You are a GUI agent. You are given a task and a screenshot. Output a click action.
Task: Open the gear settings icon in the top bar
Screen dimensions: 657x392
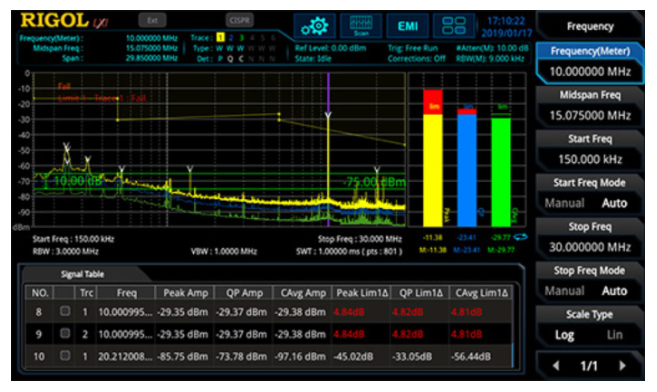[x=315, y=26]
